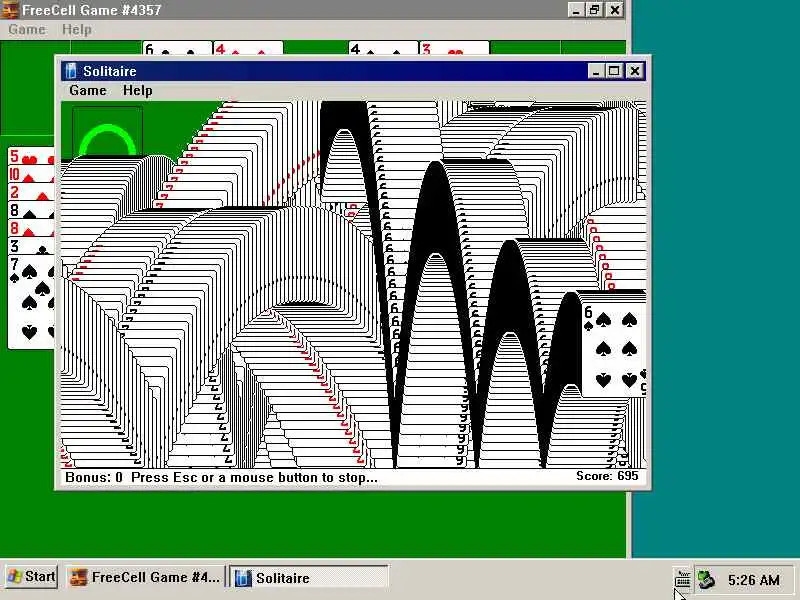The height and width of the screenshot is (600, 800).
Task: Minimize the Solitaire window
Action: click(x=595, y=71)
